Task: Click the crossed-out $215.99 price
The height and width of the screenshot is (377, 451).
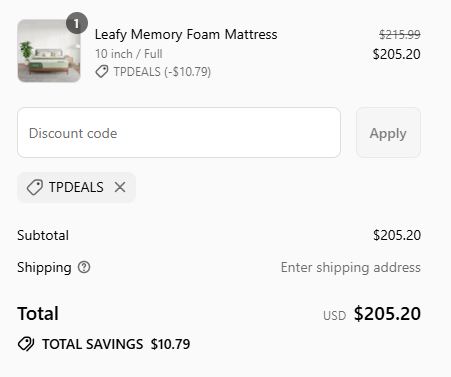Action: (400, 34)
